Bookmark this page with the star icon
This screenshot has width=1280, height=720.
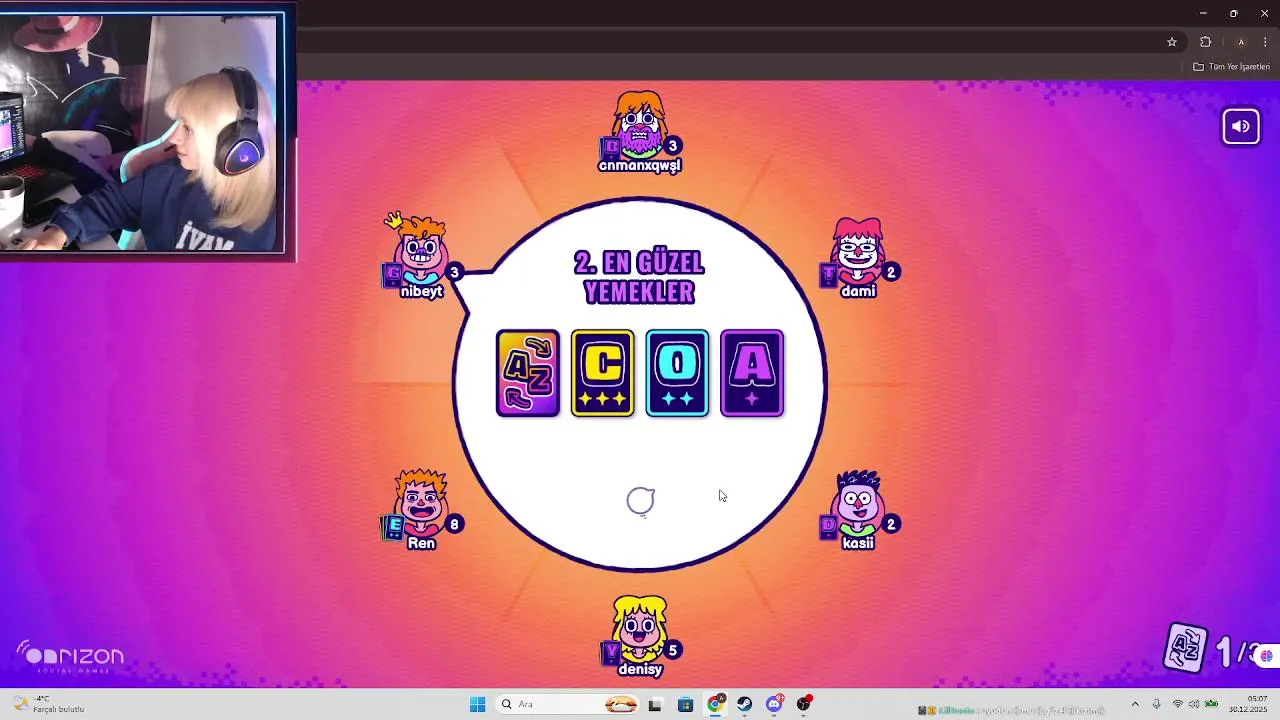[1172, 42]
